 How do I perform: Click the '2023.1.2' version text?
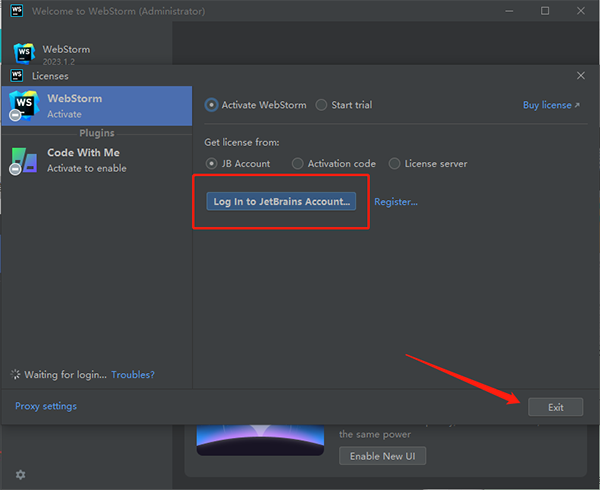tap(59, 62)
